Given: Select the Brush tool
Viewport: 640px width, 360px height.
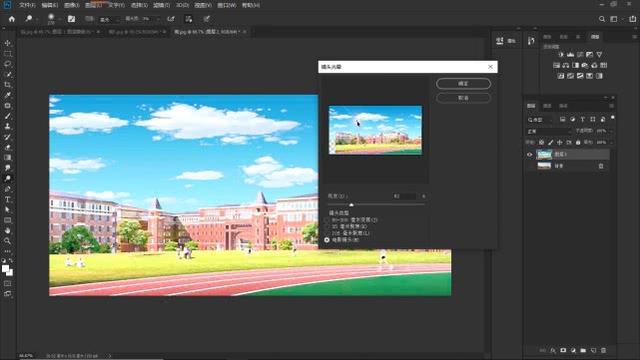Looking at the screenshot, I should click(7, 116).
